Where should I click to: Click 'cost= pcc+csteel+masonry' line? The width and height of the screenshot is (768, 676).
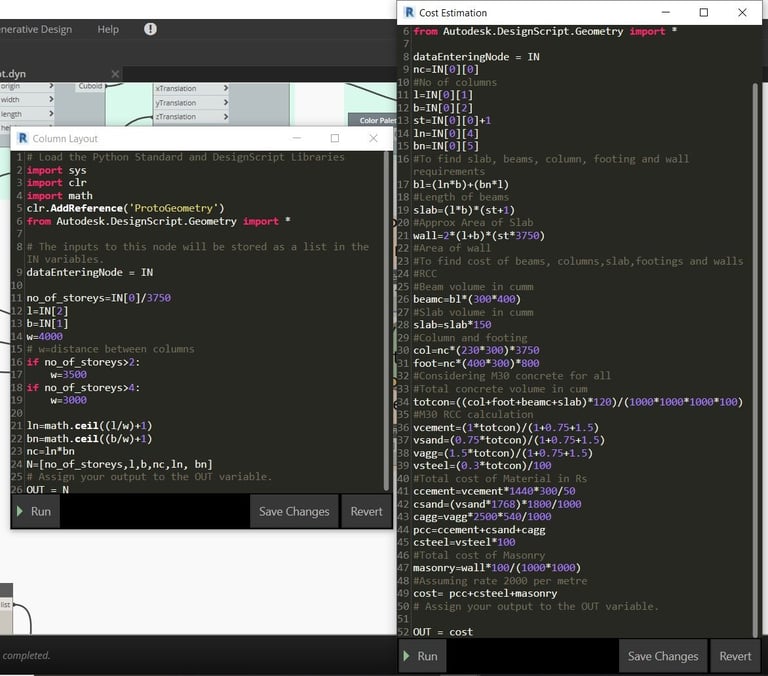point(485,594)
